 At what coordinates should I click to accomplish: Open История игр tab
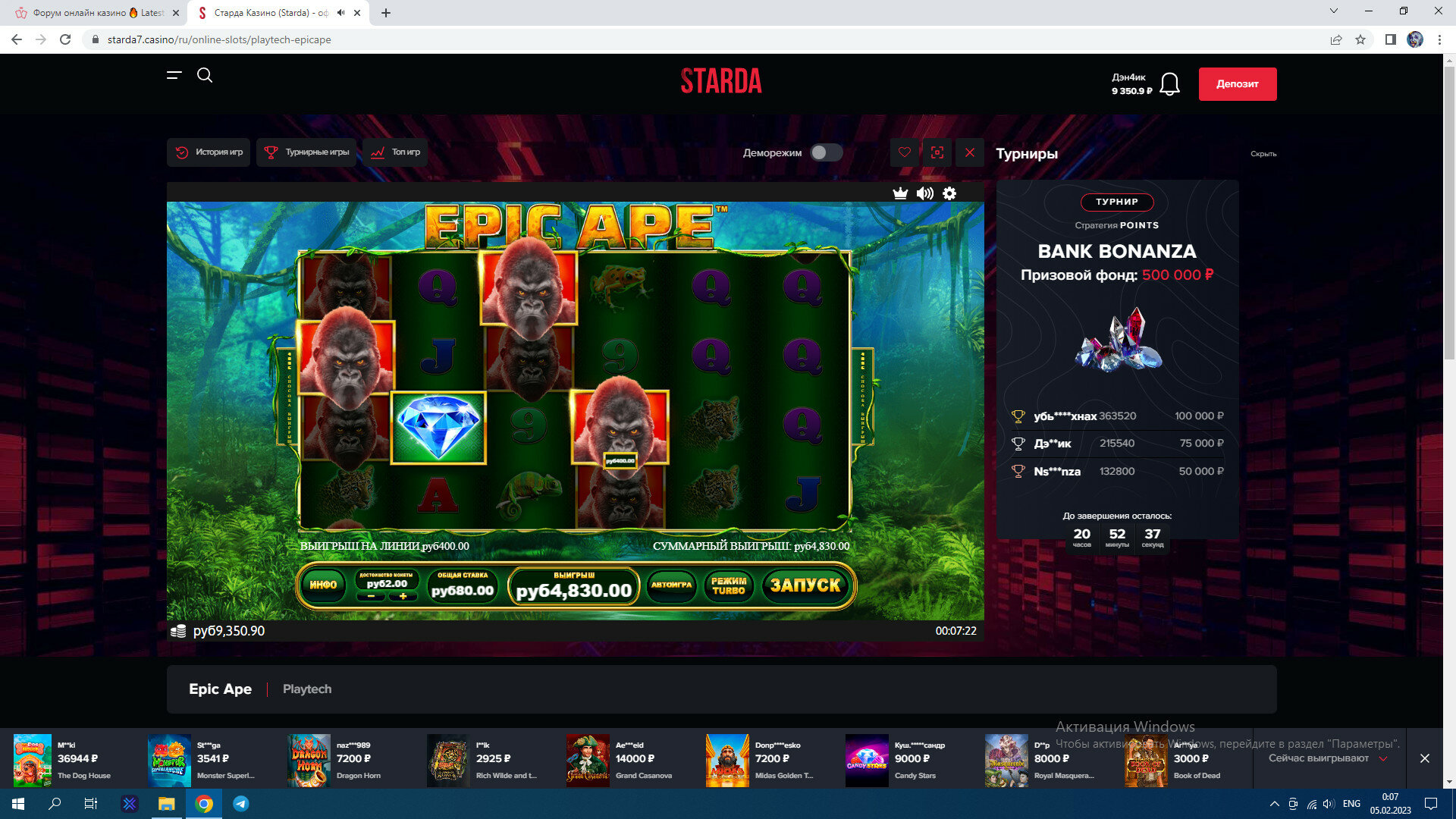pos(209,152)
